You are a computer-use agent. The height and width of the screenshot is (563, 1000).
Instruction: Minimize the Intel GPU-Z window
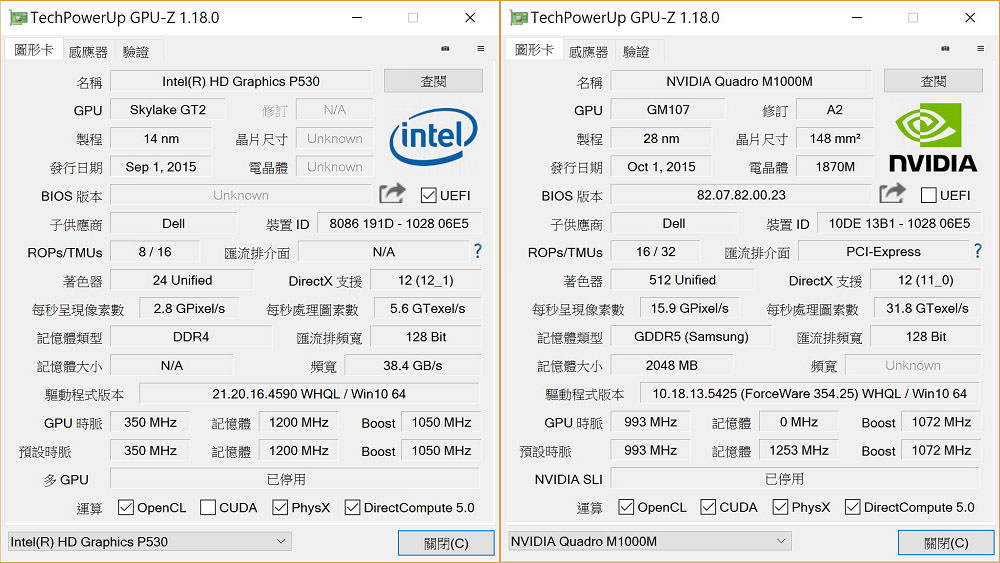tap(357, 18)
